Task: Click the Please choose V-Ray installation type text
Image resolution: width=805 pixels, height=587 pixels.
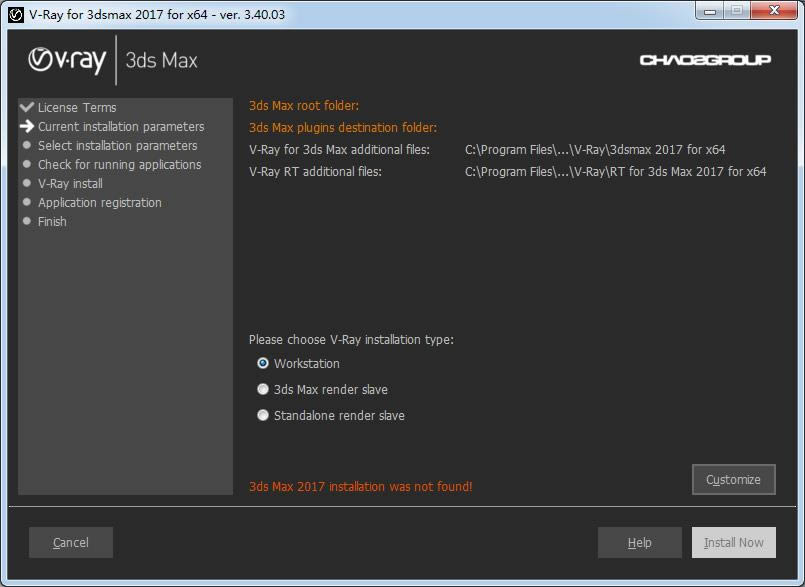Action: coord(351,339)
